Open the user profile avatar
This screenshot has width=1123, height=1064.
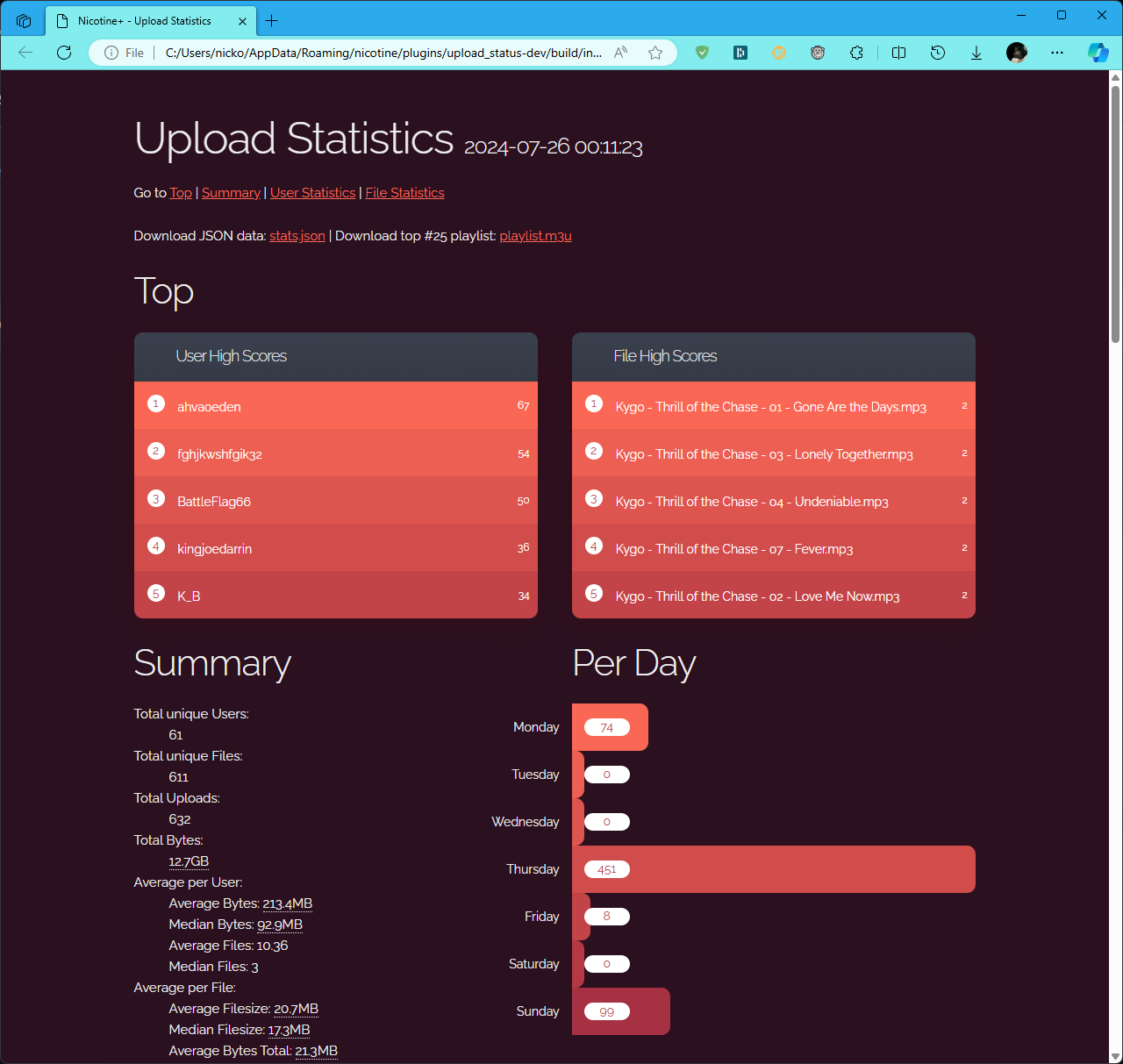1017,53
